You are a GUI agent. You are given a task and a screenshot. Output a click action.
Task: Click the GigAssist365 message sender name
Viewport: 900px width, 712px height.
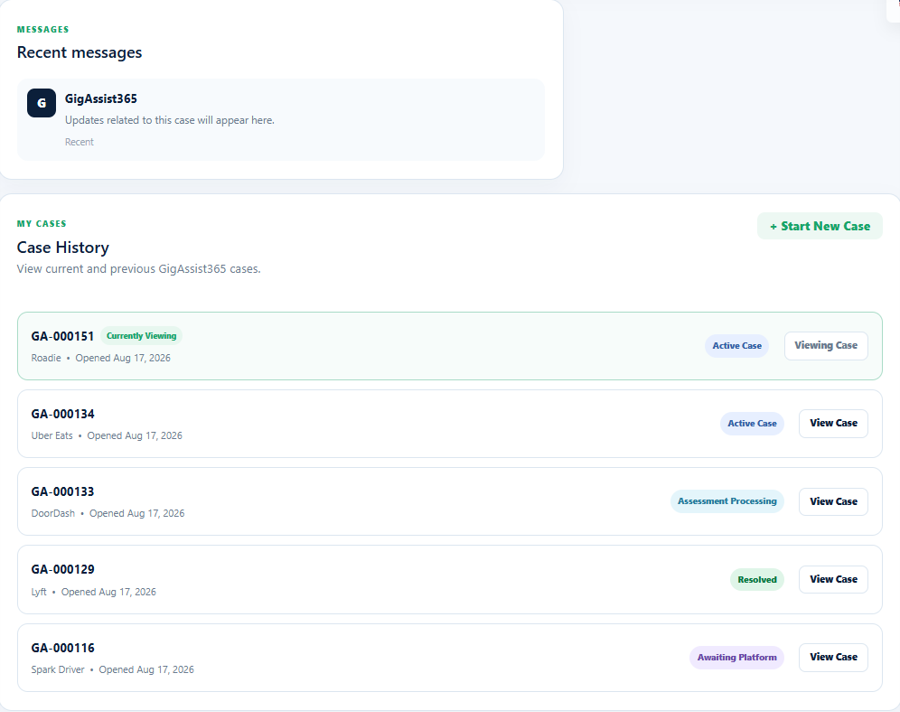point(101,99)
